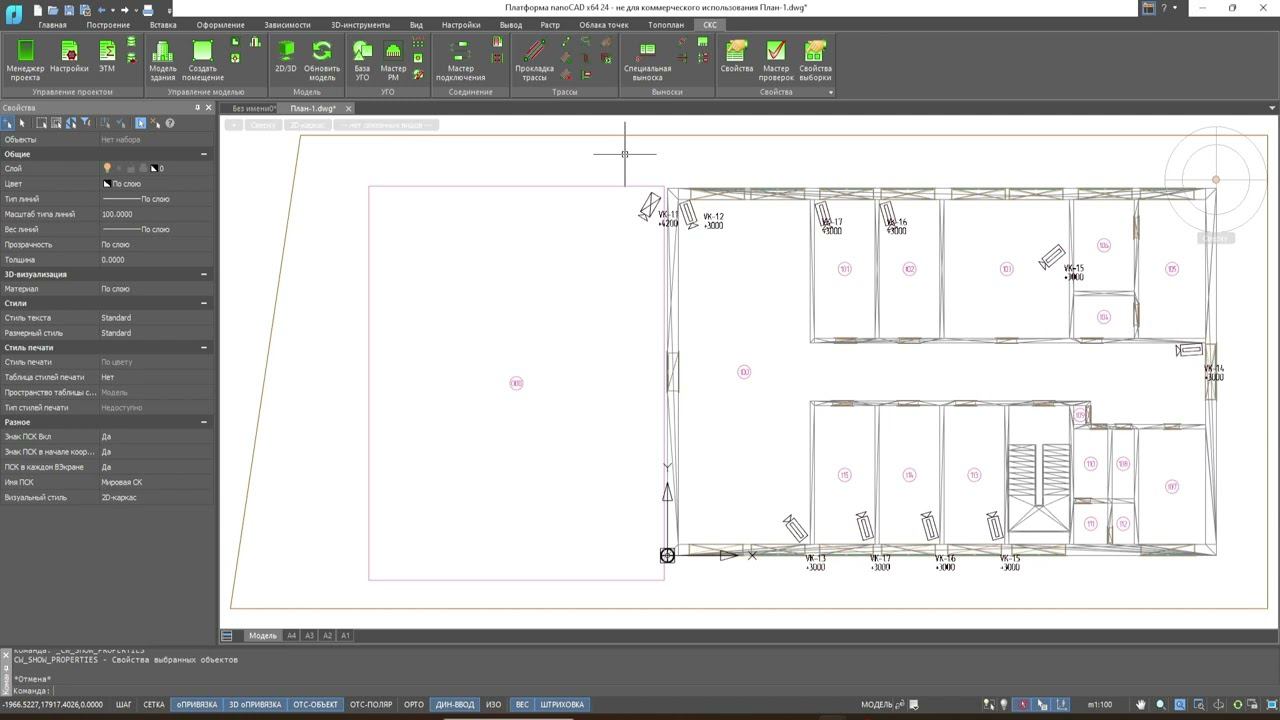Open Модель здания tool
The image size is (1280, 720).
point(163,60)
